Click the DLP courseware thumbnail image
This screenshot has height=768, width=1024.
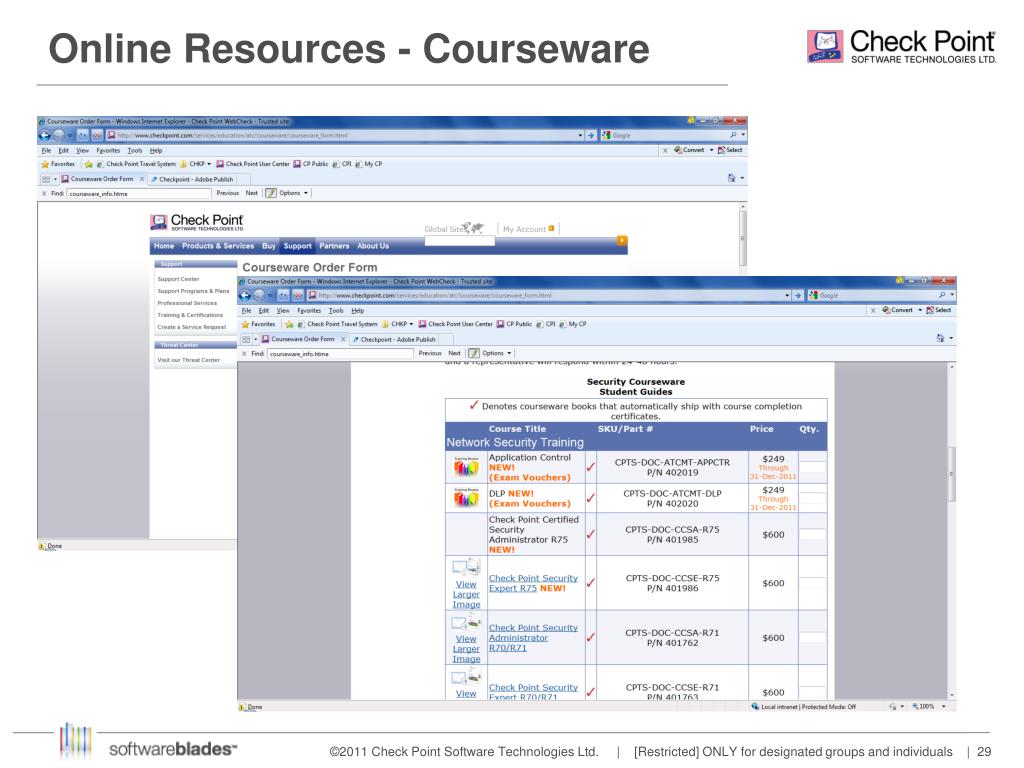(466, 498)
